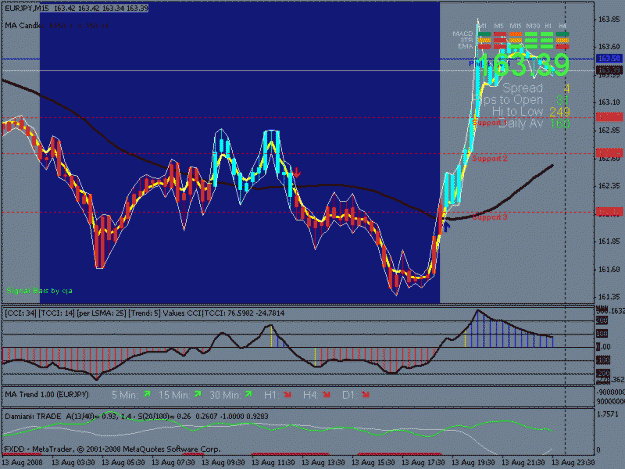Click the 13 Aug 03:30 time label
Screen dimensions: 625x469
pyautogui.click(x=73, y=463)
